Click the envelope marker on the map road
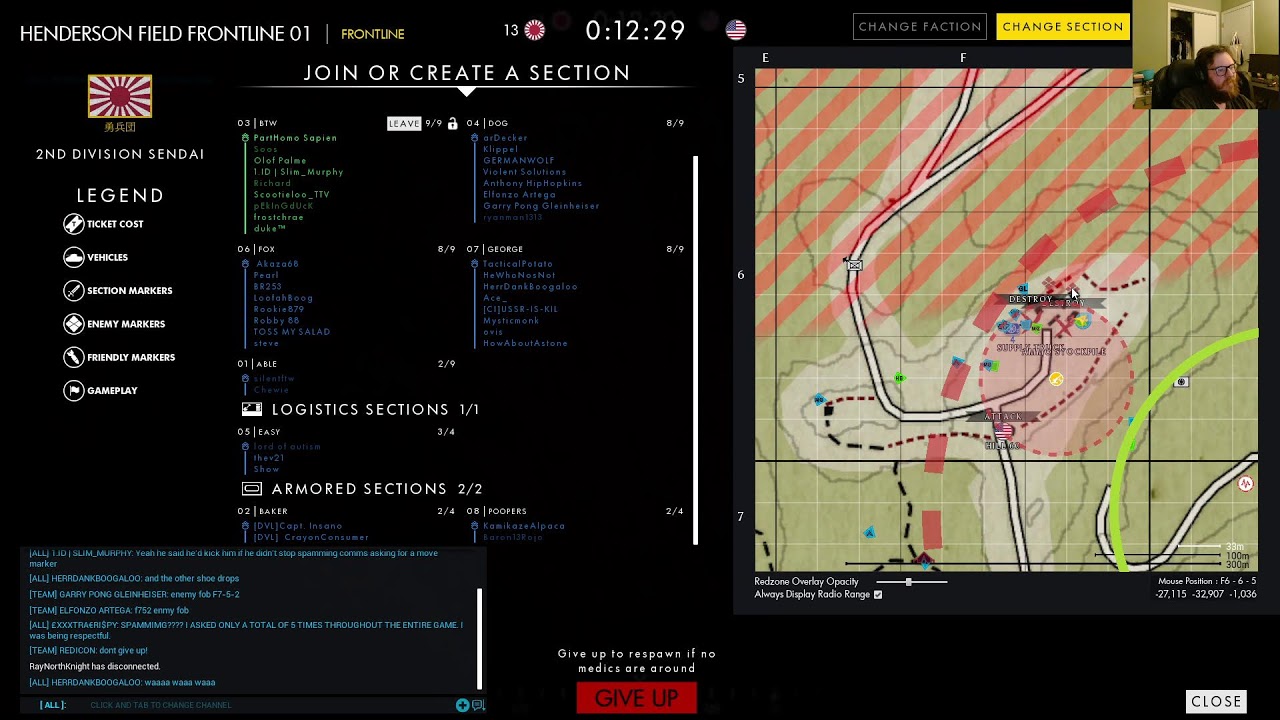The width and height of the screenshot is (1280, 720). (854, 265)
